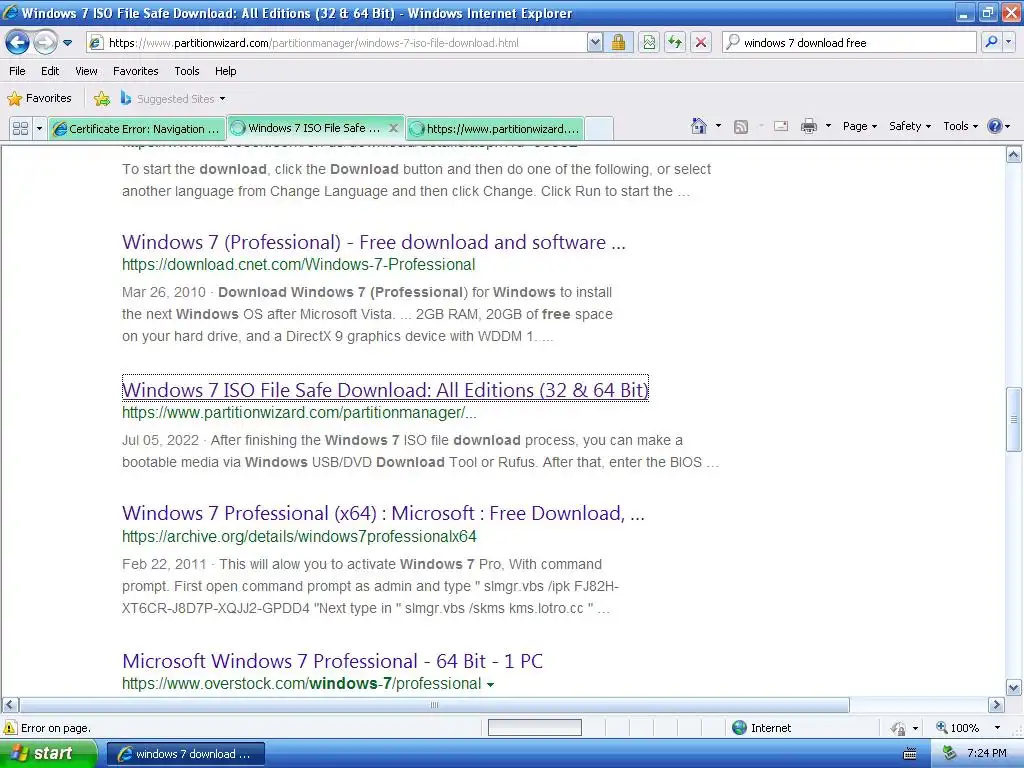Click Add to Favorites Bar icon
This screenshot has width=1024, height=768.
[102, 99]
